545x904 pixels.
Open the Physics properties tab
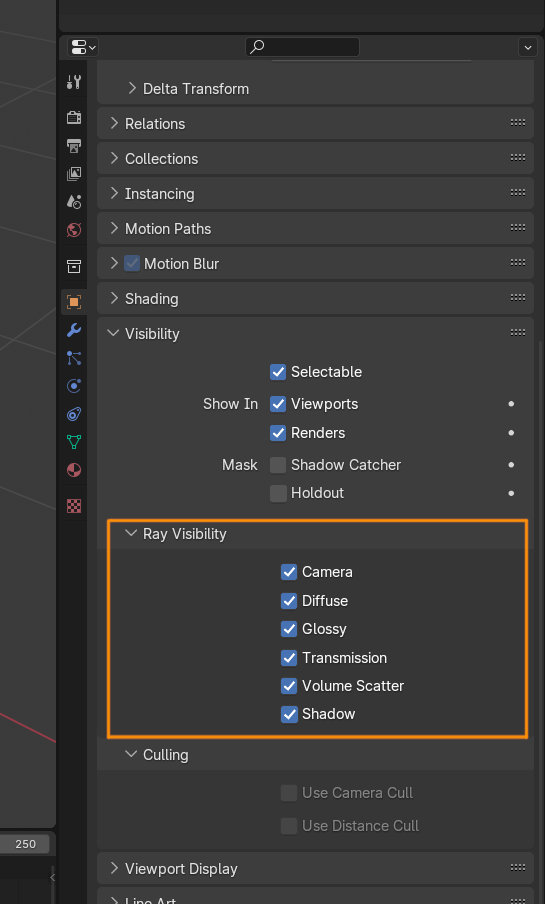[x=74, y=386]
